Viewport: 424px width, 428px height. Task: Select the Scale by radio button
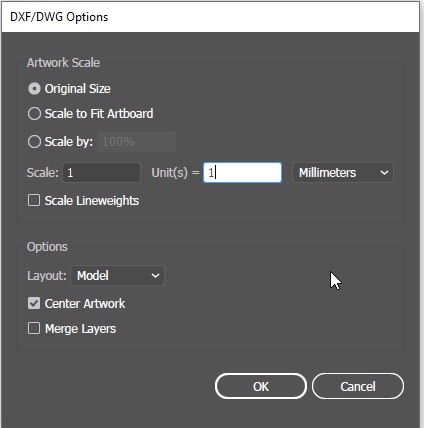(x=34, y=142)
